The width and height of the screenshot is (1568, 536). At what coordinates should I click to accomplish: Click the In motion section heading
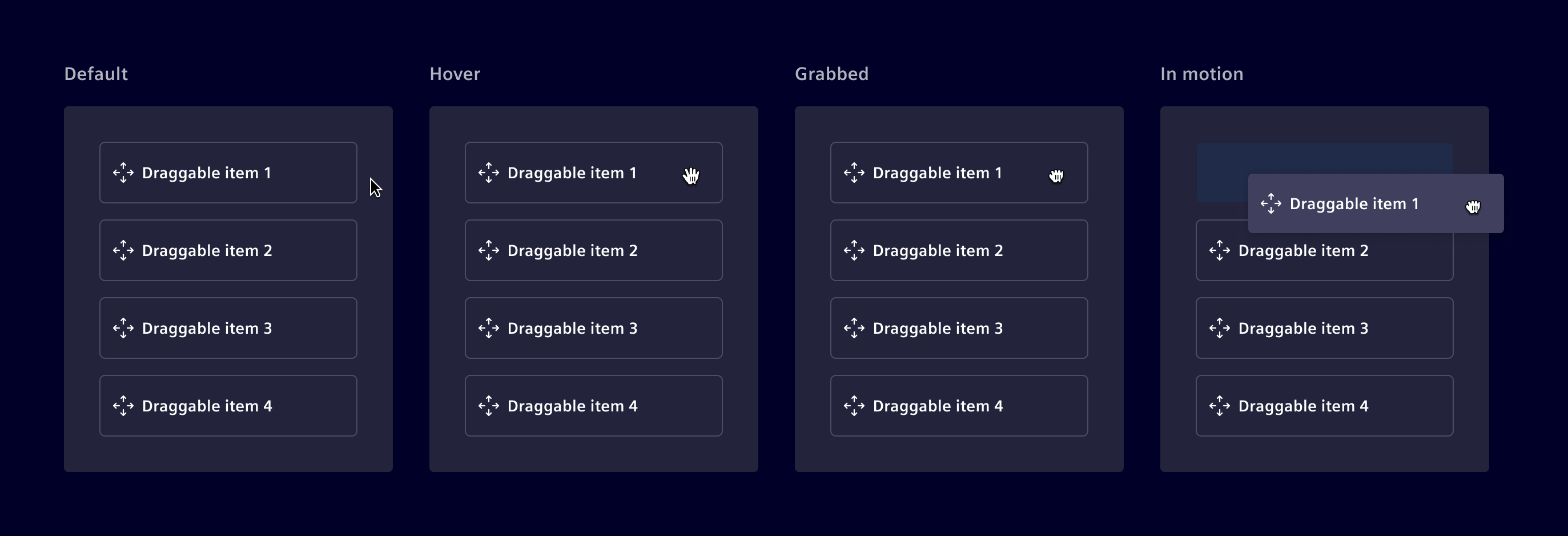1202,74
